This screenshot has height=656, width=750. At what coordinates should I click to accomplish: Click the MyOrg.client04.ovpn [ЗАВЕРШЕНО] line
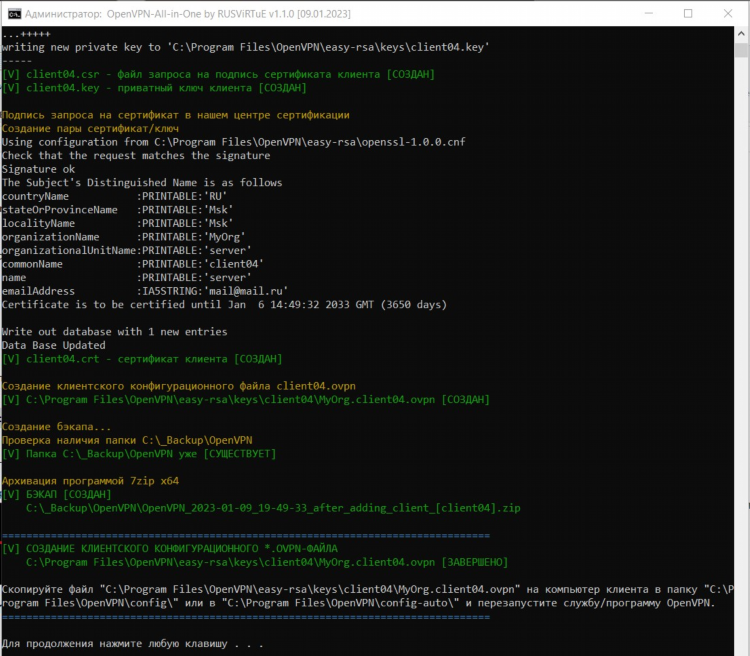click(267, 562)
